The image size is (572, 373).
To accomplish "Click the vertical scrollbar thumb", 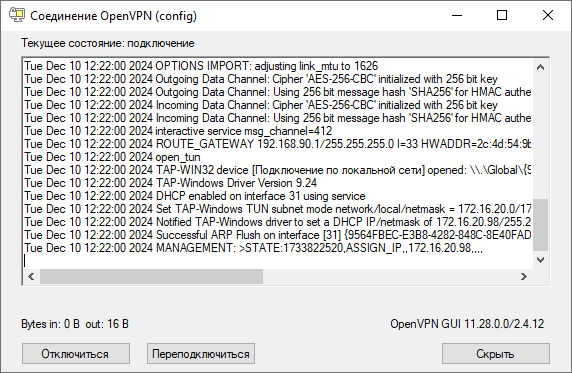I will pos(541,225).
